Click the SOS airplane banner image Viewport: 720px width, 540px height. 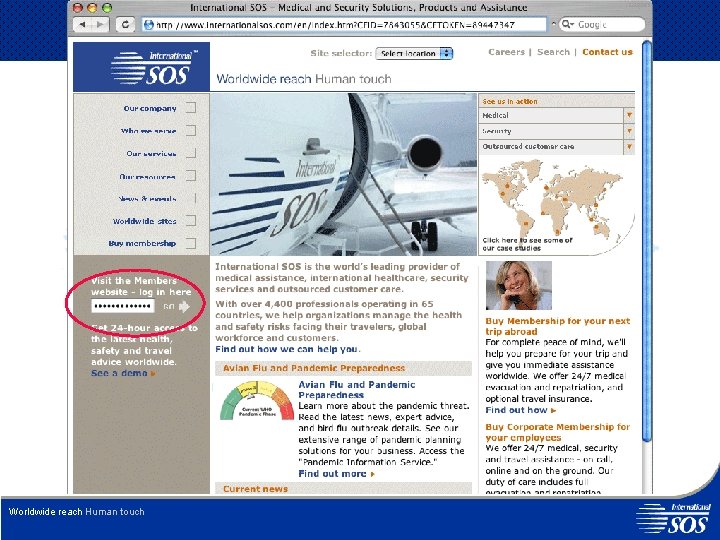(343, 174)
